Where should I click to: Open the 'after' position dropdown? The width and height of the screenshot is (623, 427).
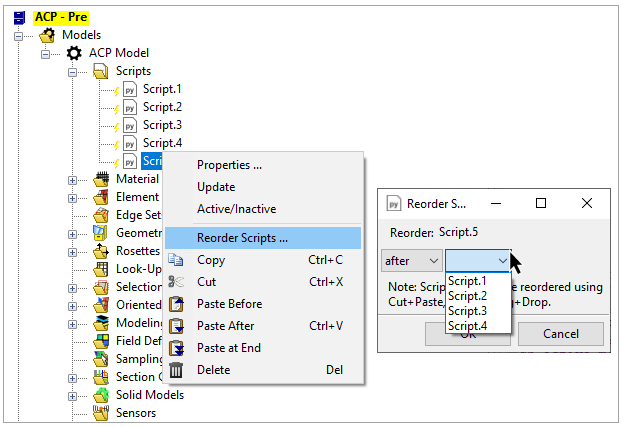(x=412, y=260)
